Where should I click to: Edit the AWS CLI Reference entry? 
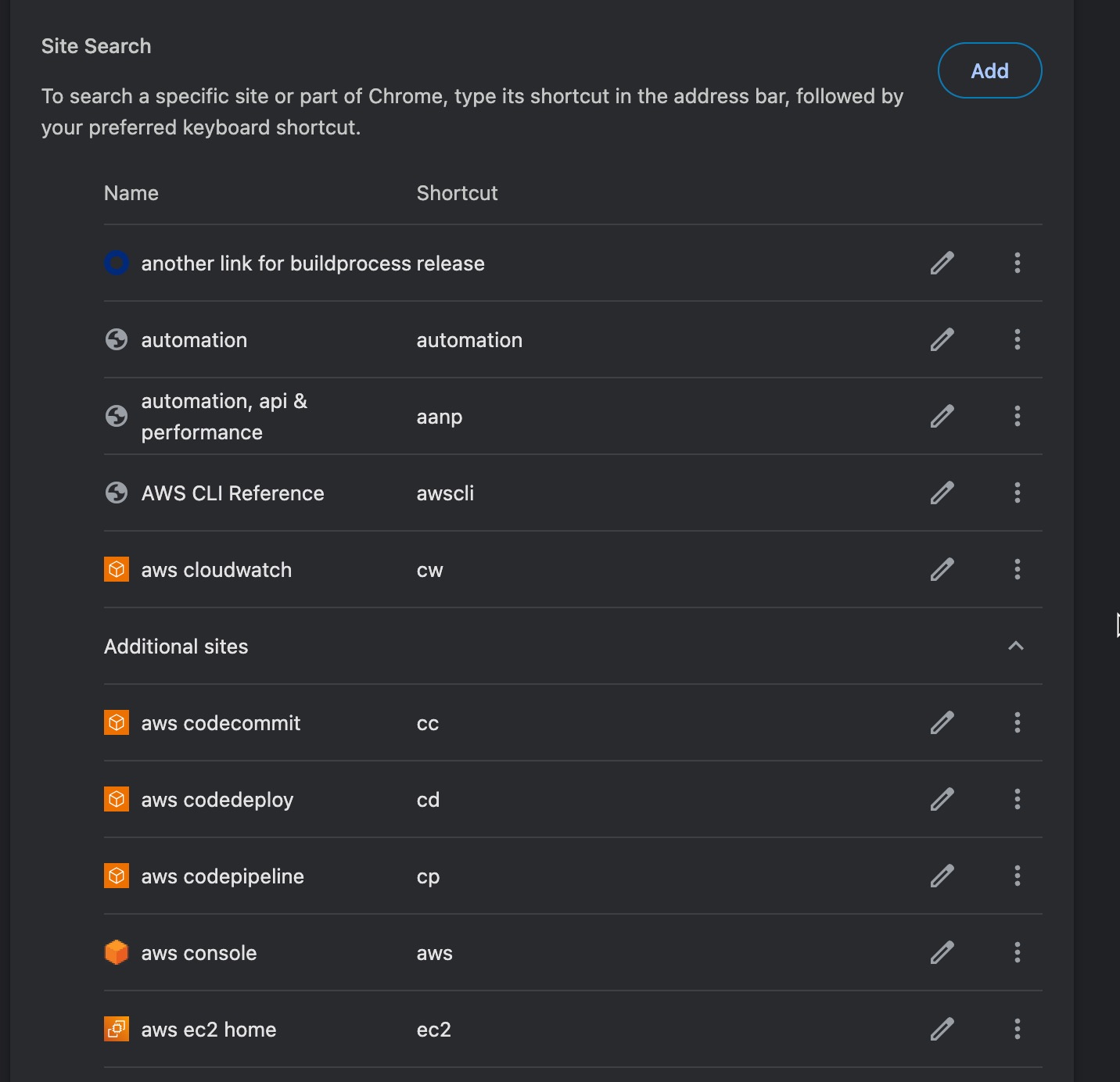942,493
